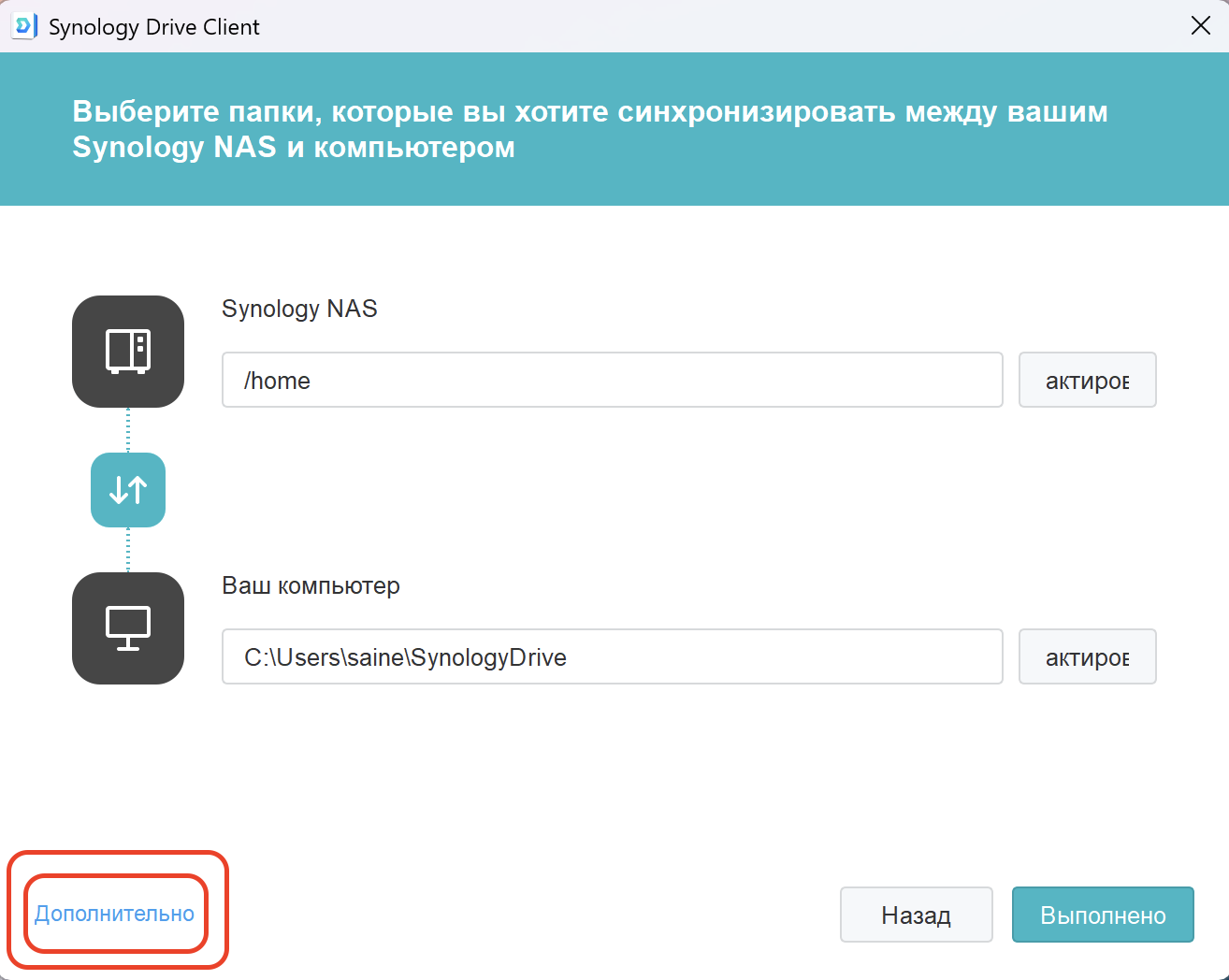
Task: Finish setup with the Выполнено button
Action: [x=1103, y=915]
